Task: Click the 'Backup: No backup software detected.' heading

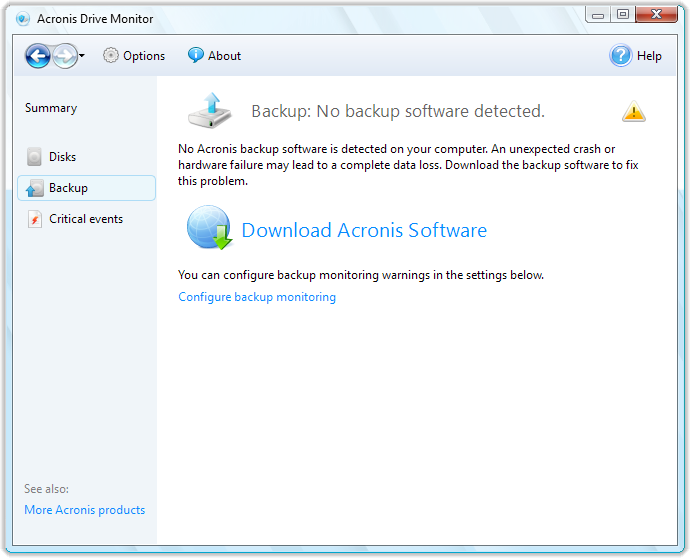Action: (x=398, y=111)
